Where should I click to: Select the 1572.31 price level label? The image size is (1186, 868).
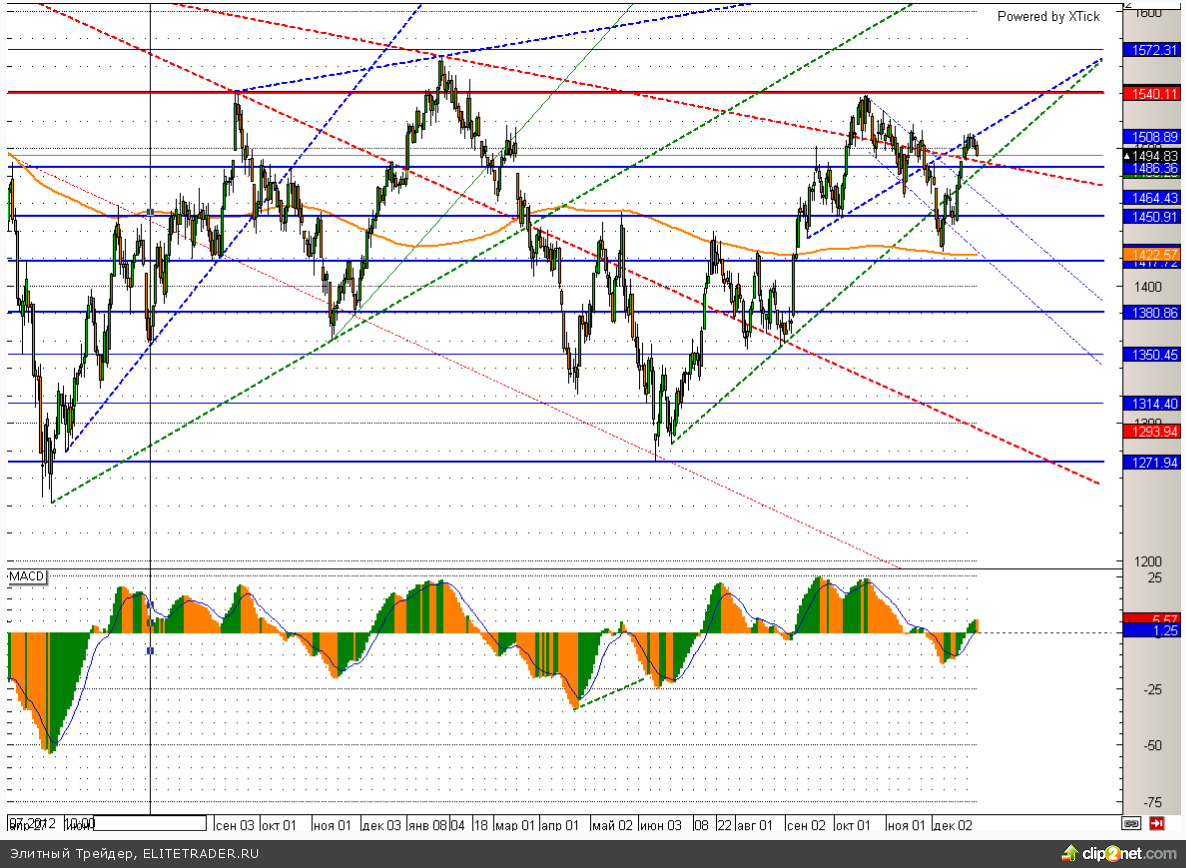coord(1151,50)
